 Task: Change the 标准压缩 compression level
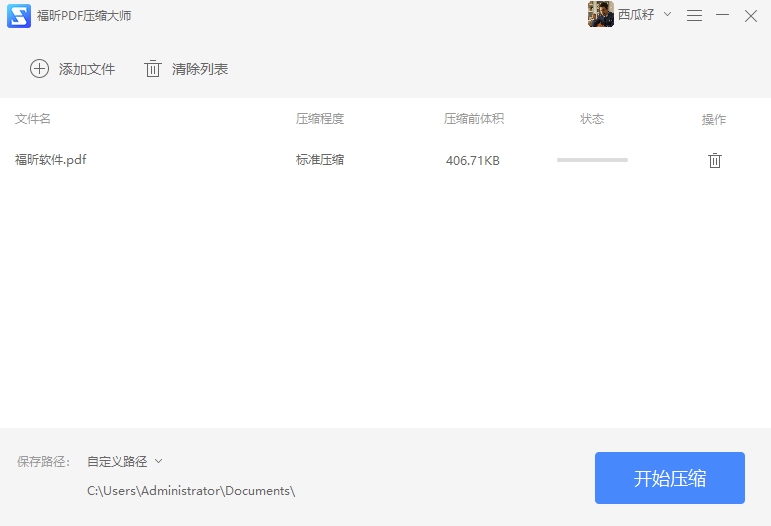320,160
